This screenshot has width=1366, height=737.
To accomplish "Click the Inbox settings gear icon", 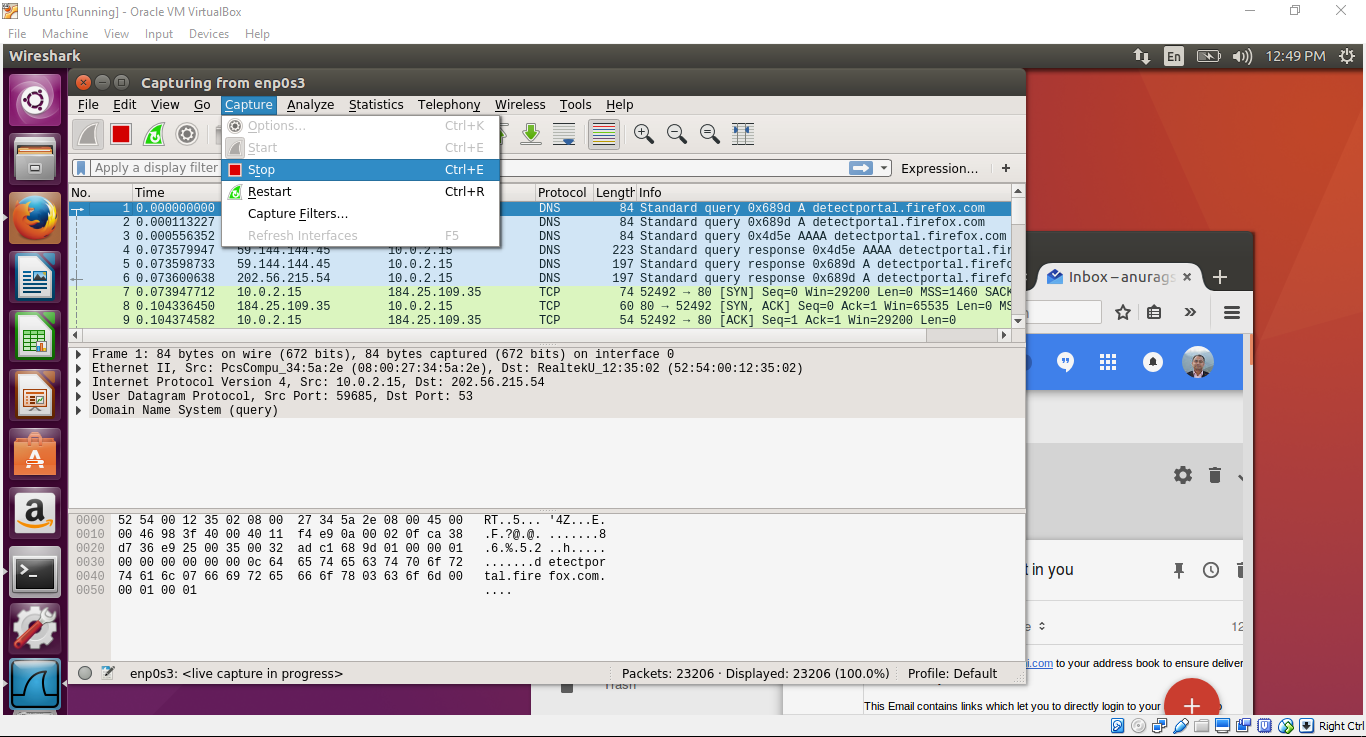I will coord(1183,475).
